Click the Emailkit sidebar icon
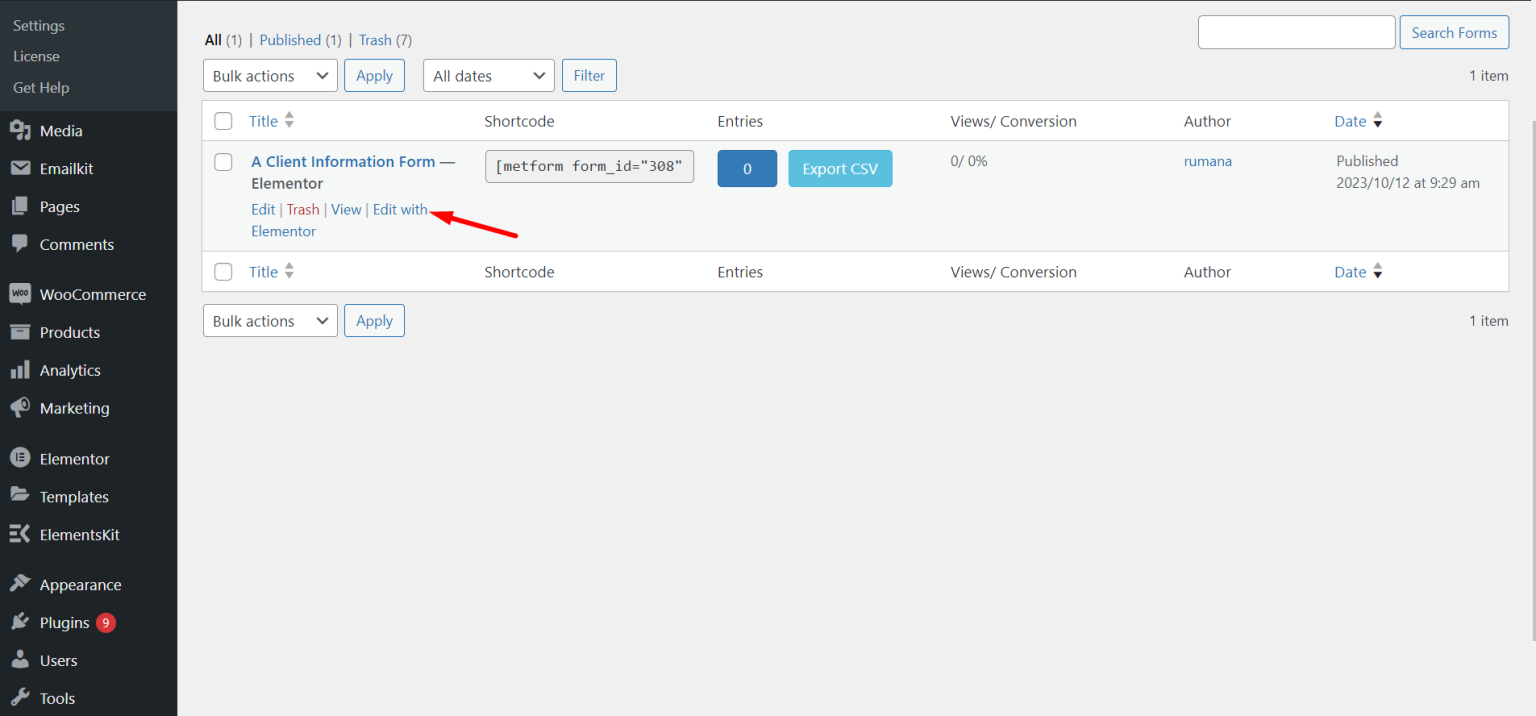 tap(21, 168)
